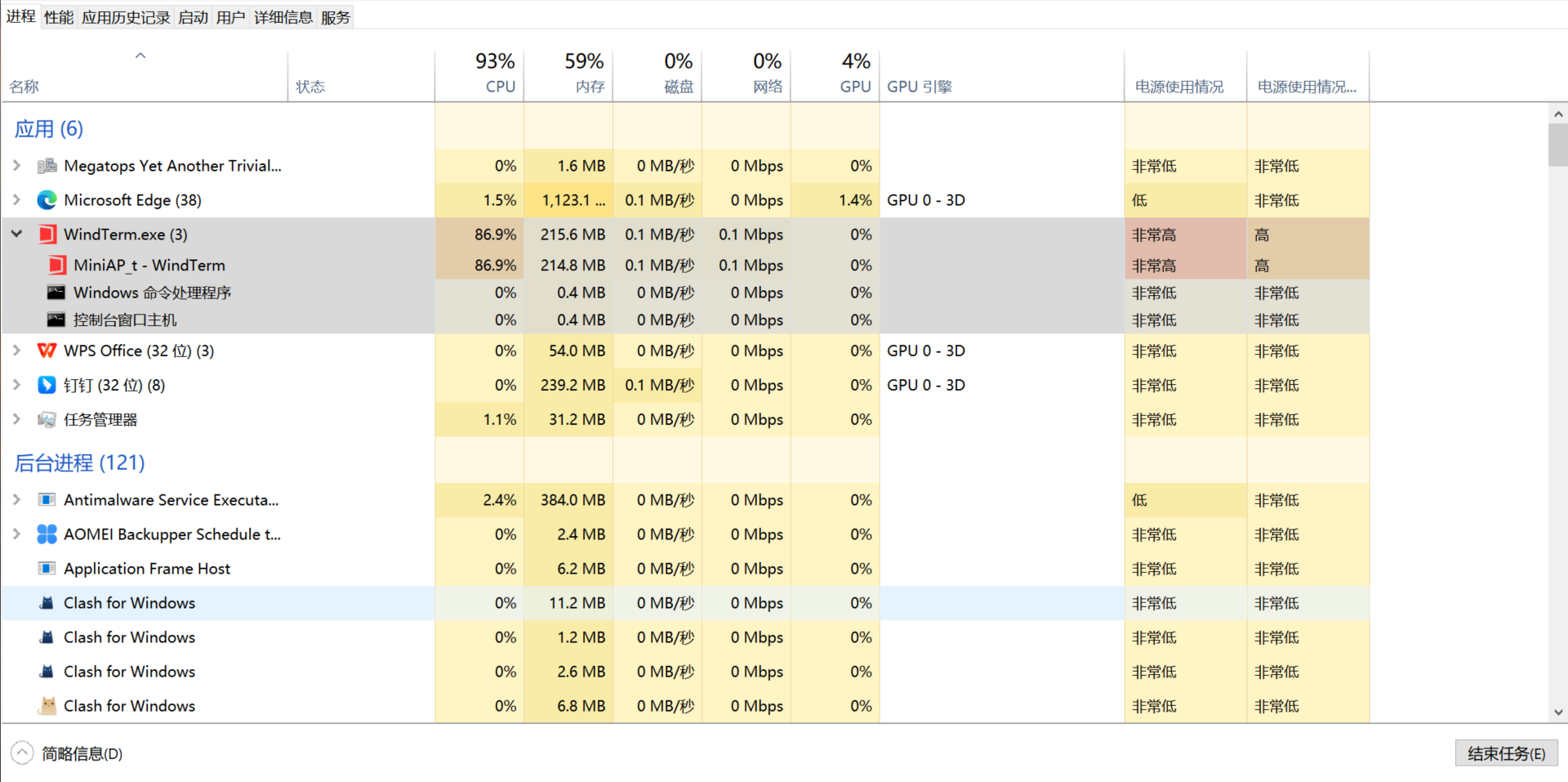Click the AOMEI Backupper Schedule icon
Screen dimensions: 1568x782
(x=47, y=534)
